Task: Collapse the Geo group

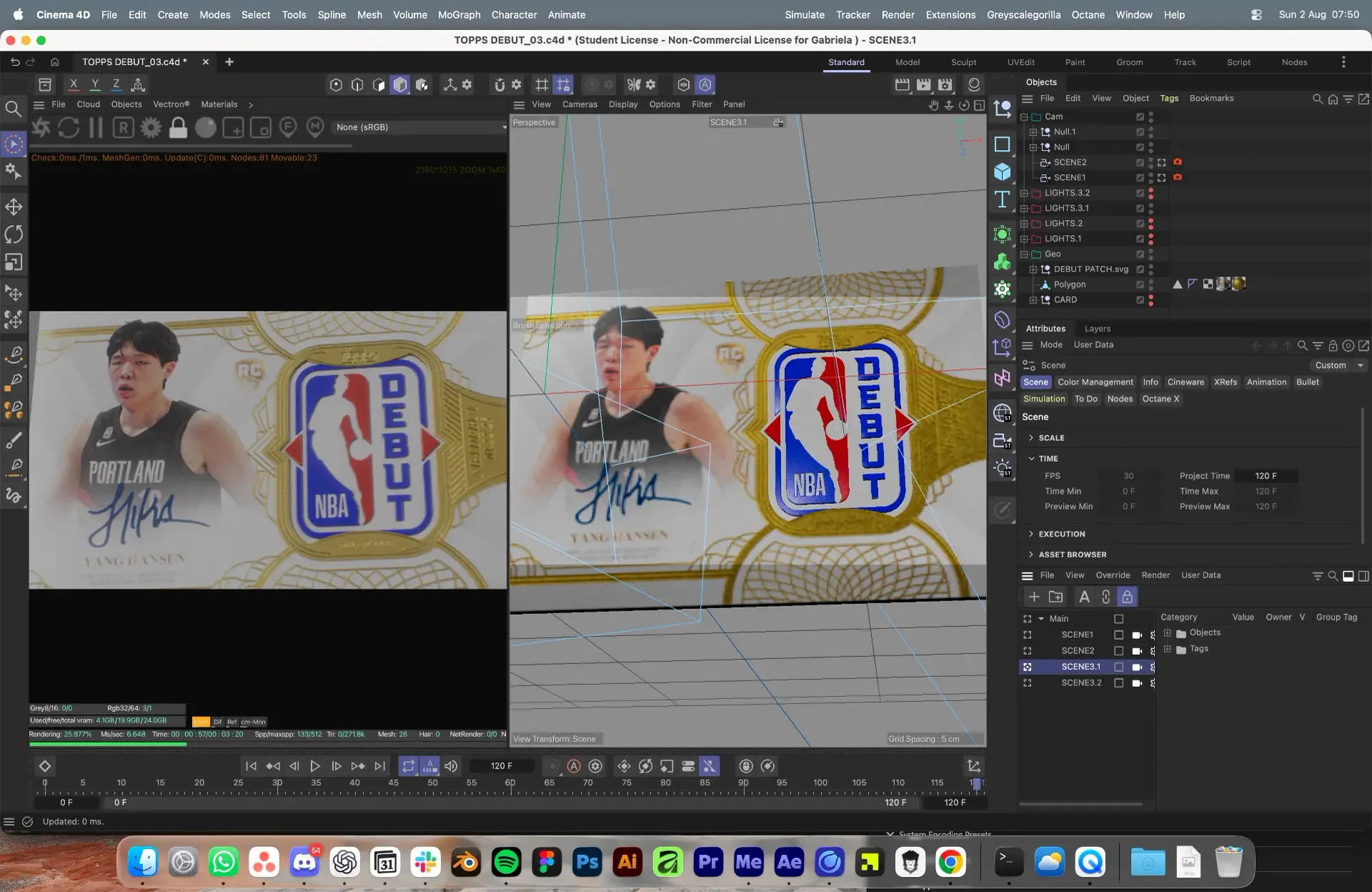Action: tap(1024, 254)
